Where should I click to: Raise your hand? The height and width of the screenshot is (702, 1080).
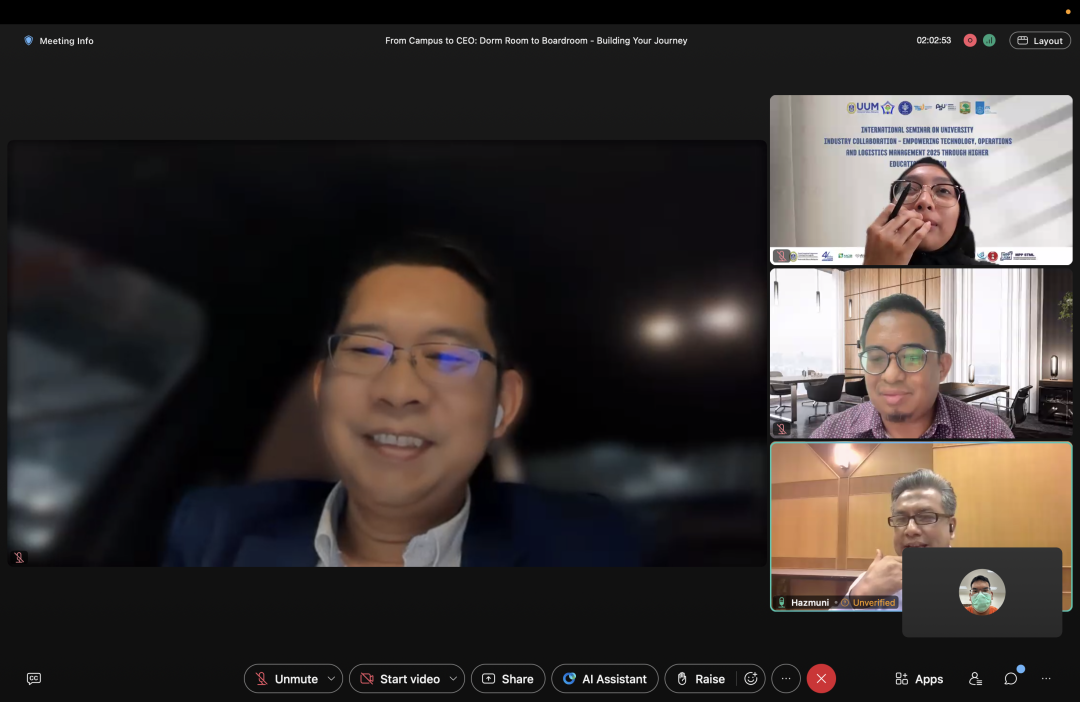click(x=700, y=679)
